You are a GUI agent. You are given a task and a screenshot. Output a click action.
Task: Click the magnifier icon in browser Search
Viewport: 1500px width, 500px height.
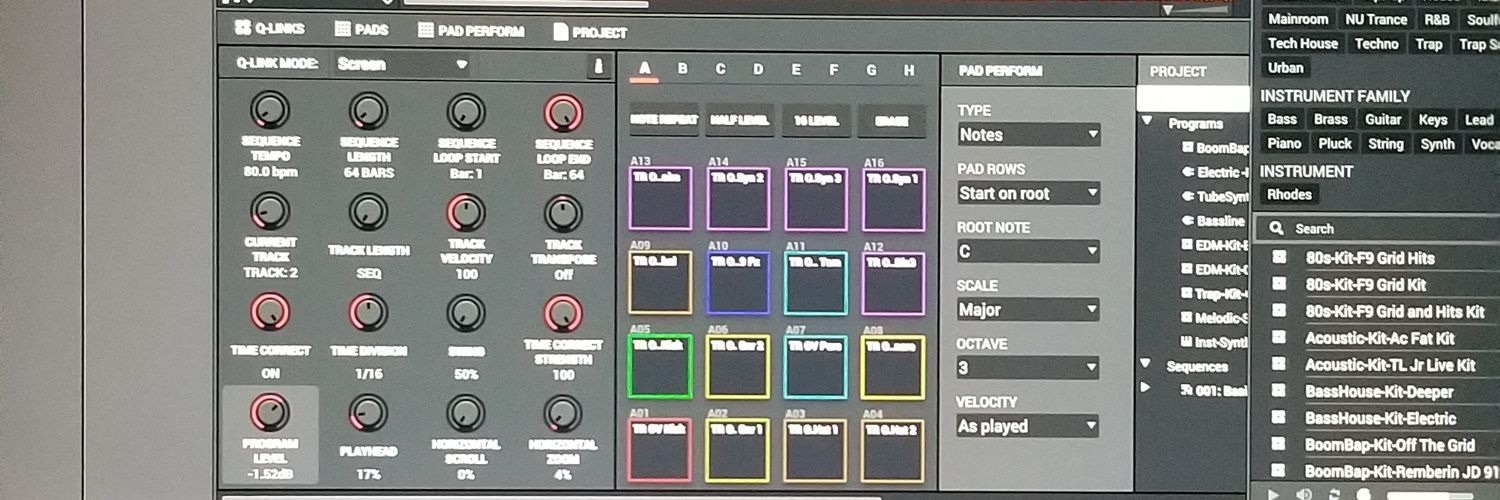pyautogui.click(x=1276, y=228)
